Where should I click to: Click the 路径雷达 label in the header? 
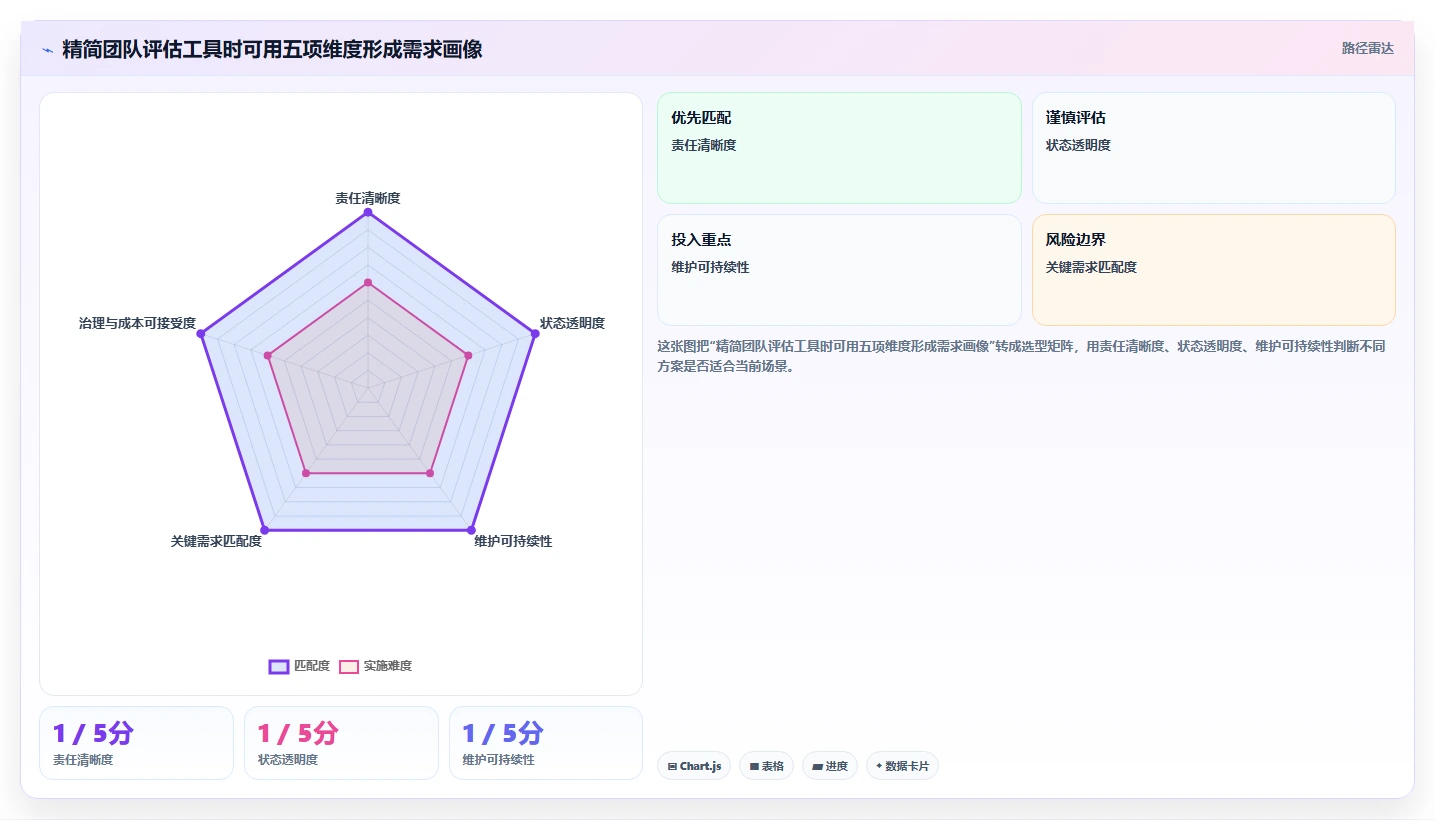1367,48
